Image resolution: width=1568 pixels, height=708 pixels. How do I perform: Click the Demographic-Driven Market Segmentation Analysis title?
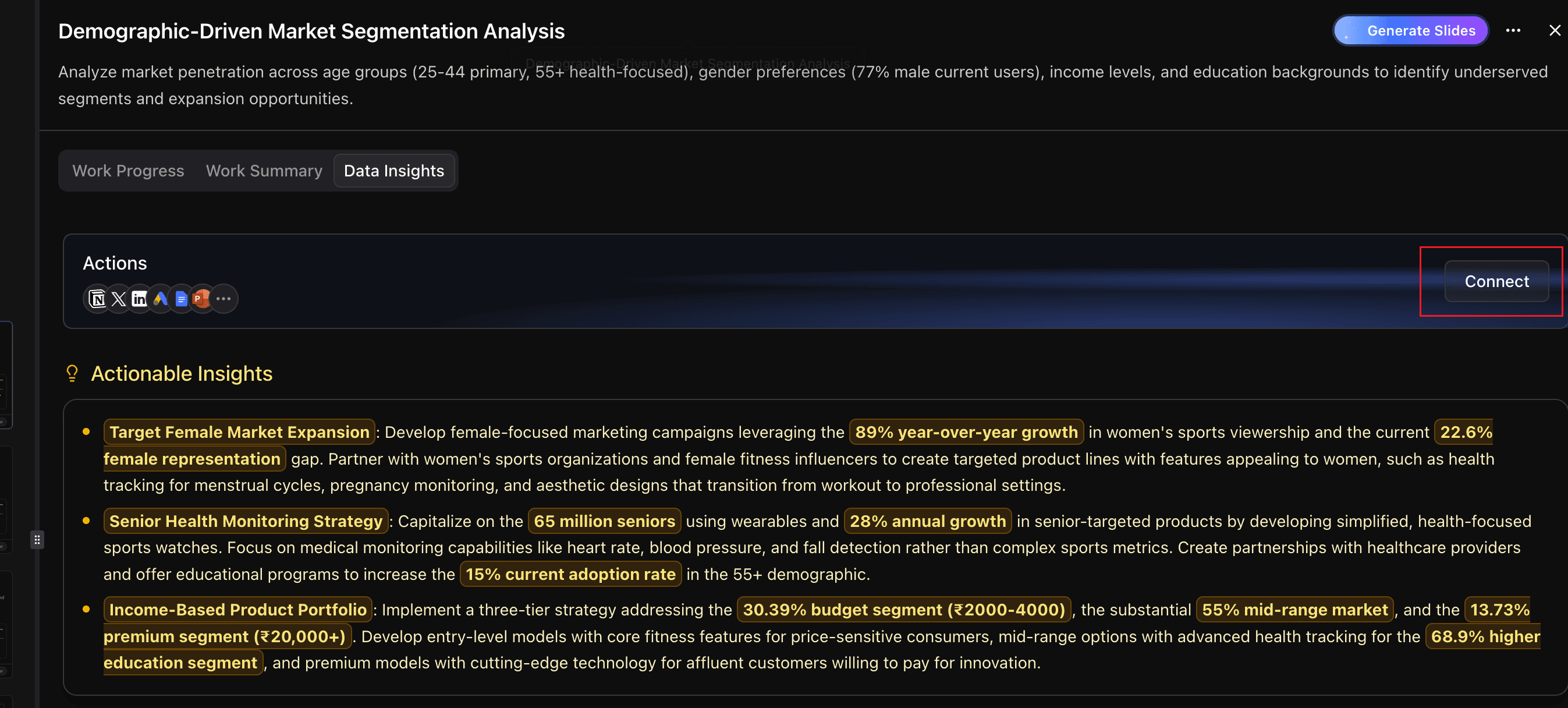coord(311,31)
